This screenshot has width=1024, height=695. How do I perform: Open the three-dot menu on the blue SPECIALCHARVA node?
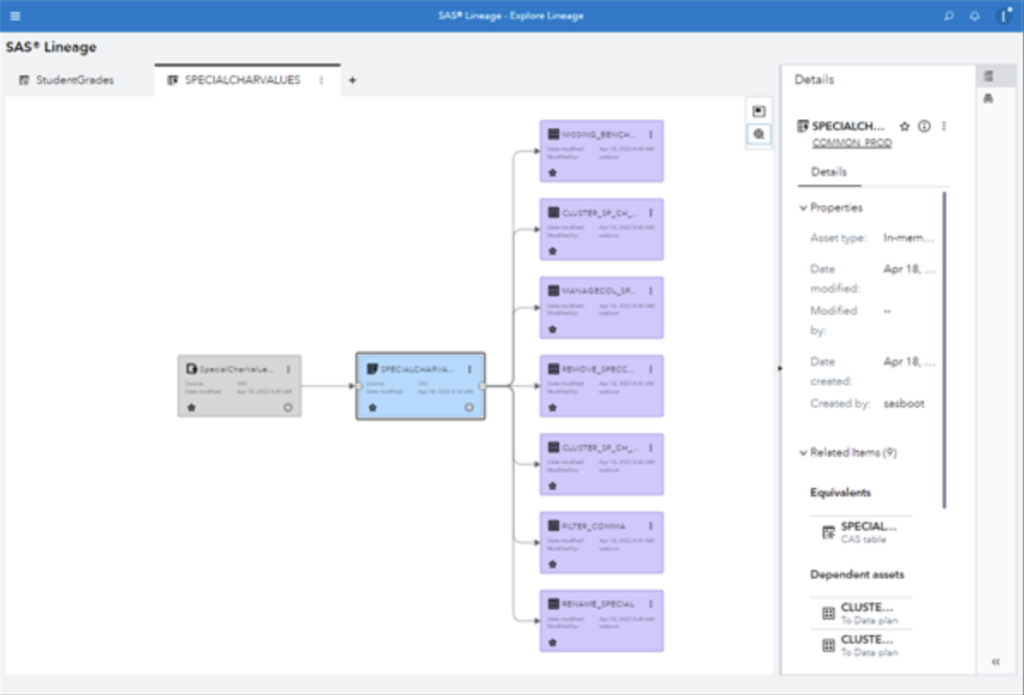pos(469,369)
